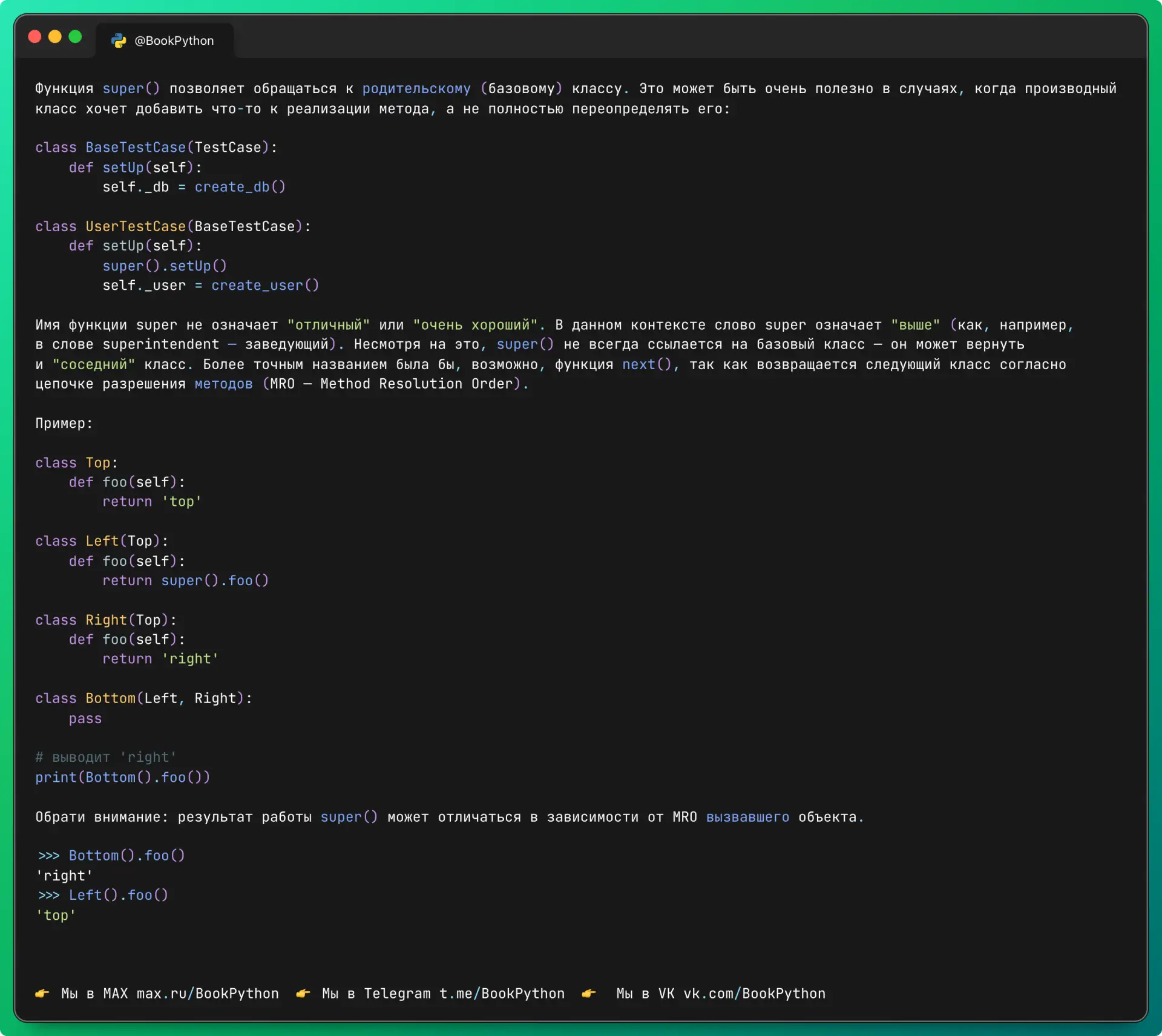Click the line 'class BaseTestCase(TestCase):'

pos(156,148)
